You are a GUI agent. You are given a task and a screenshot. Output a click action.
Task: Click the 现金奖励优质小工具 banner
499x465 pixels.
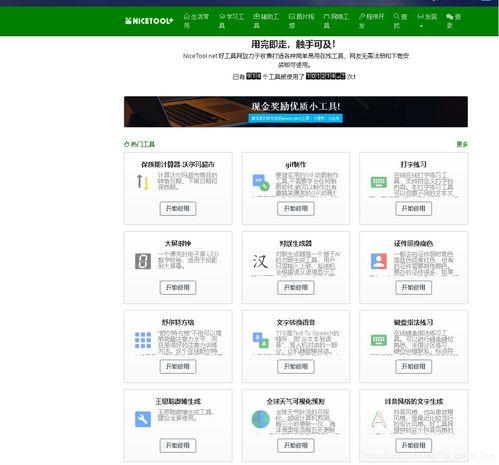point(296,112)
